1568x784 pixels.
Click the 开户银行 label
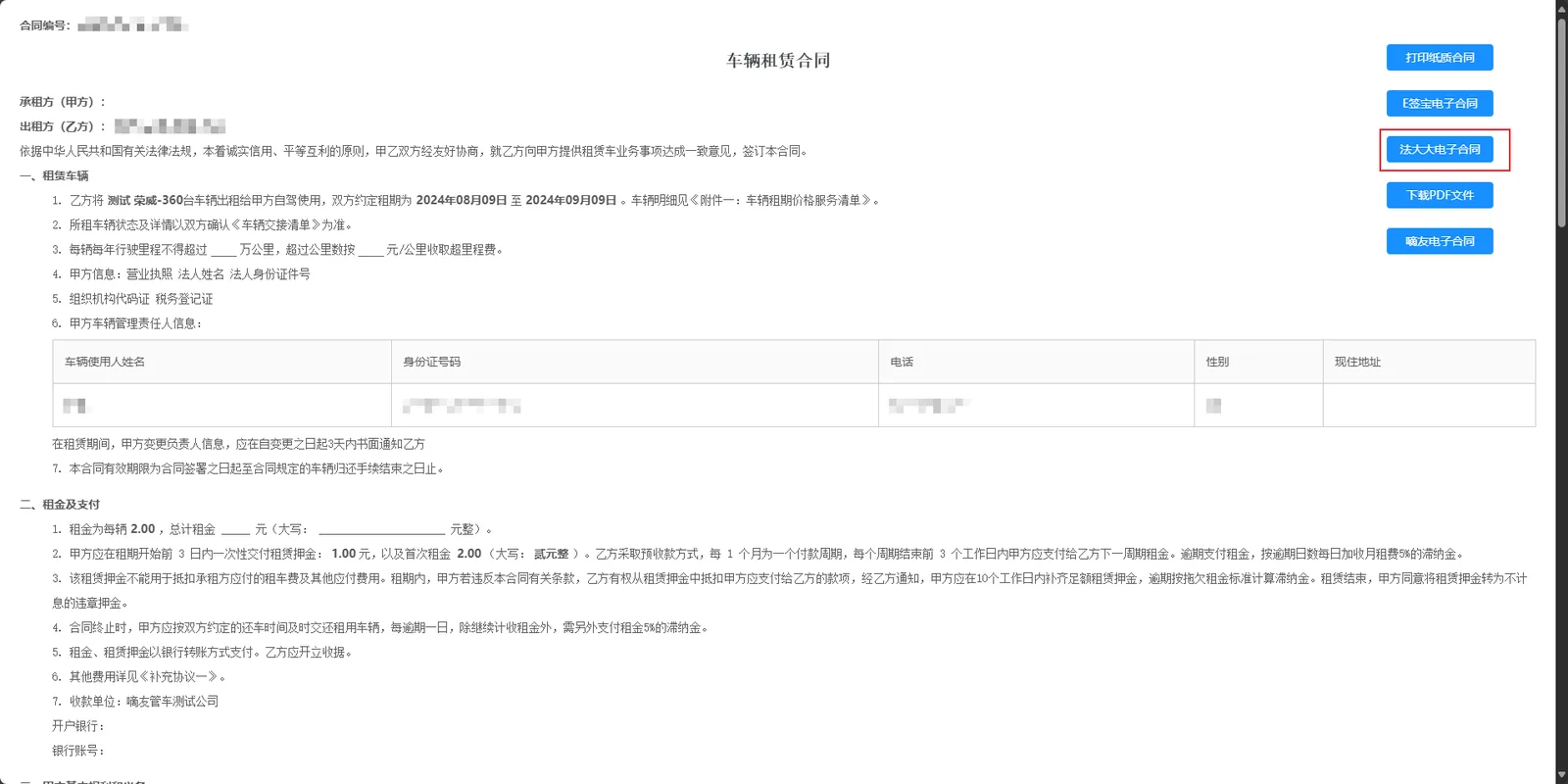(x=78, y=726)
